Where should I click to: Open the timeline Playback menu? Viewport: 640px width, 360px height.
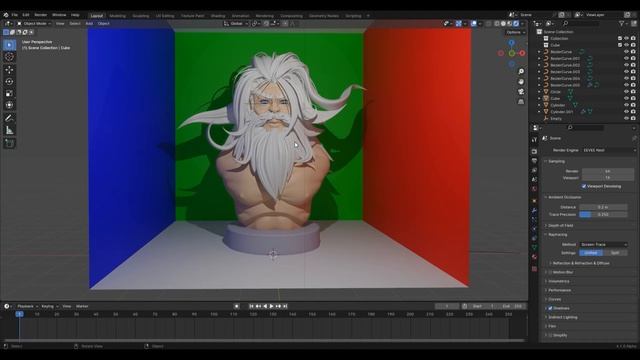(27, 306)
